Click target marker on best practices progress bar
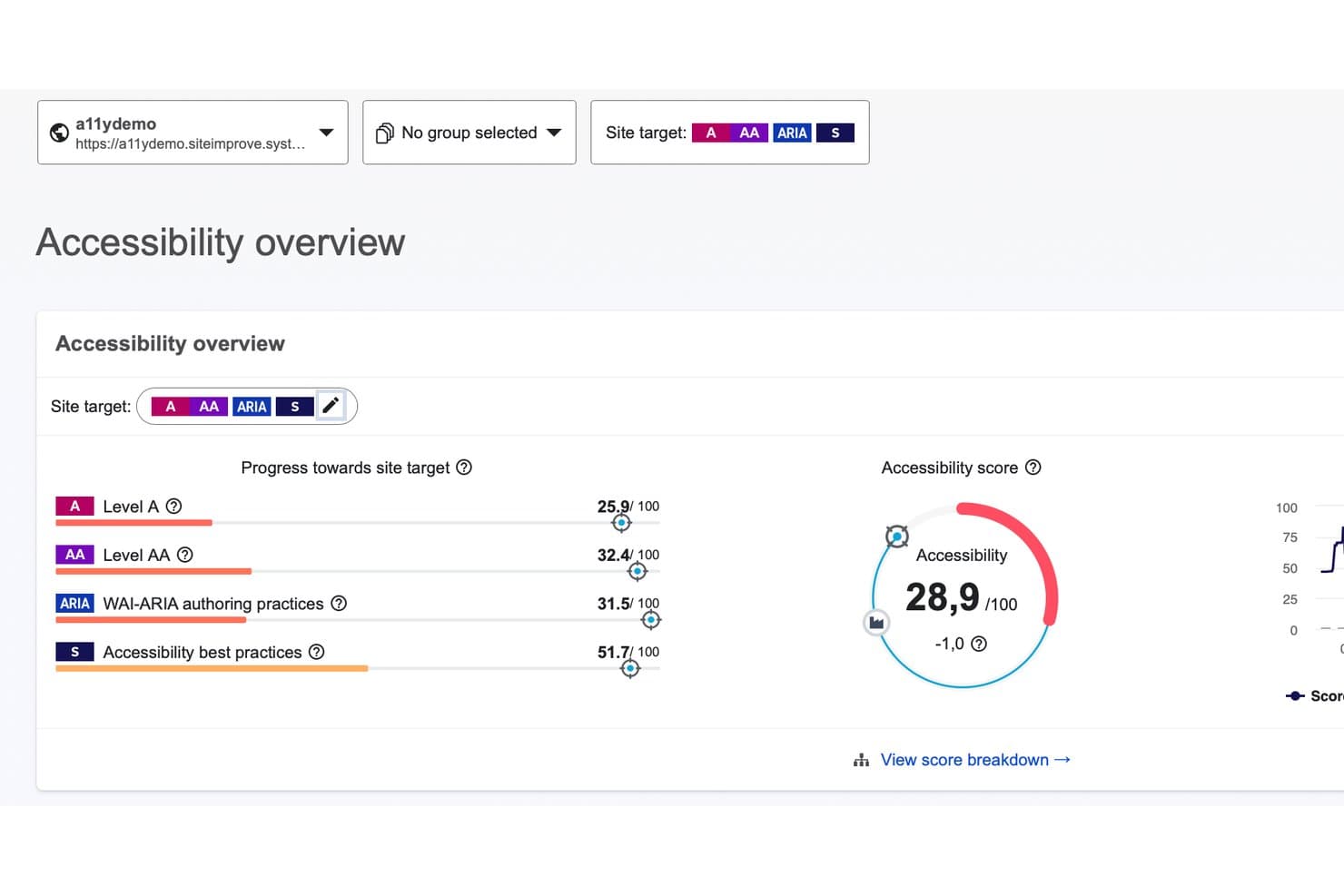The width and height of the screenshot is (1344, 896). [x=630, y=668]
